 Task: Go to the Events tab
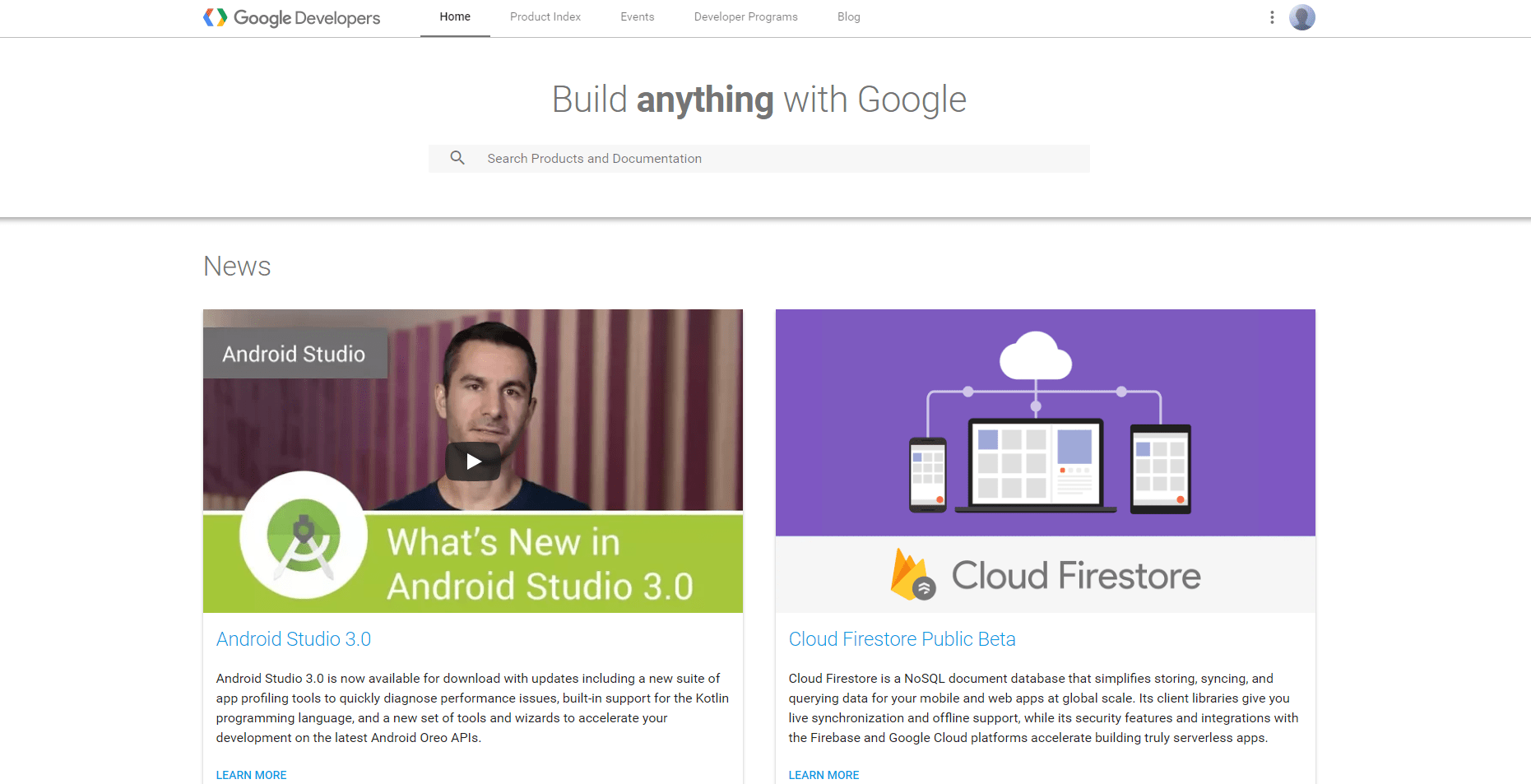637,17
